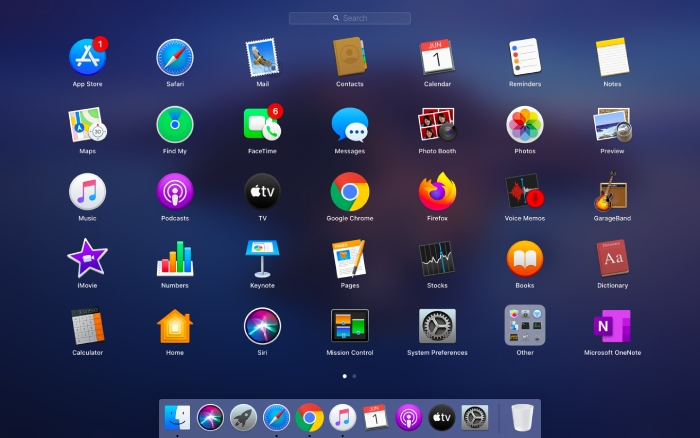700x438 pixels.
Task: Expand the Other folder
Action: tap(525, 325)
